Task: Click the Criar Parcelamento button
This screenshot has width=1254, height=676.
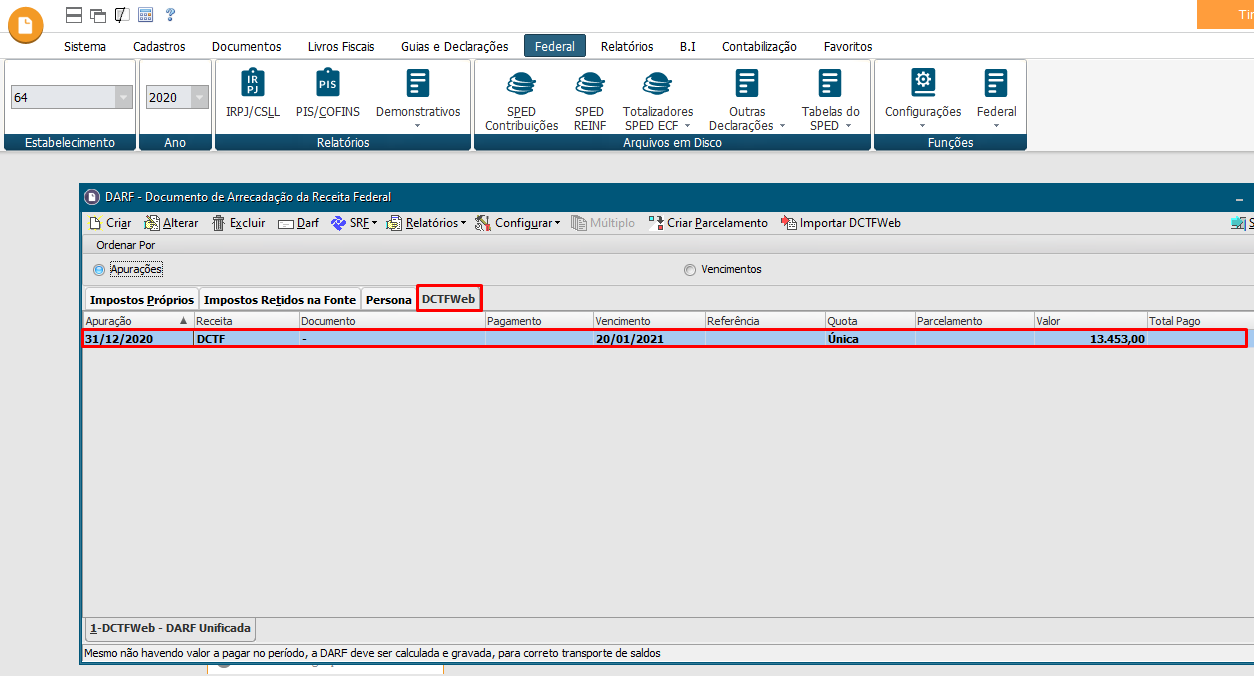Action: (x=708, y=223)
